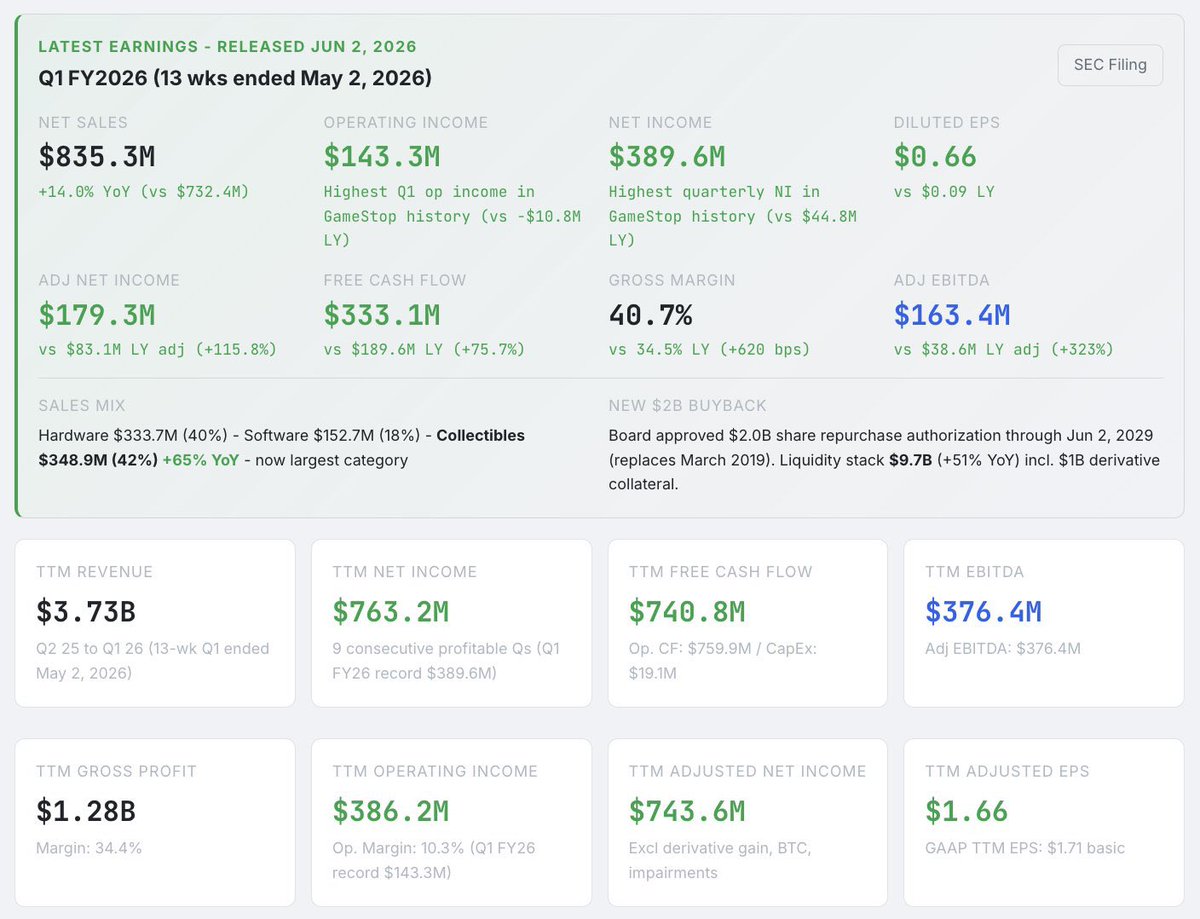The height and width of the screenshot is (919, 1200).
Task: Click the TTM Gross Profit value $1.28B
Action: coord(86,811)
